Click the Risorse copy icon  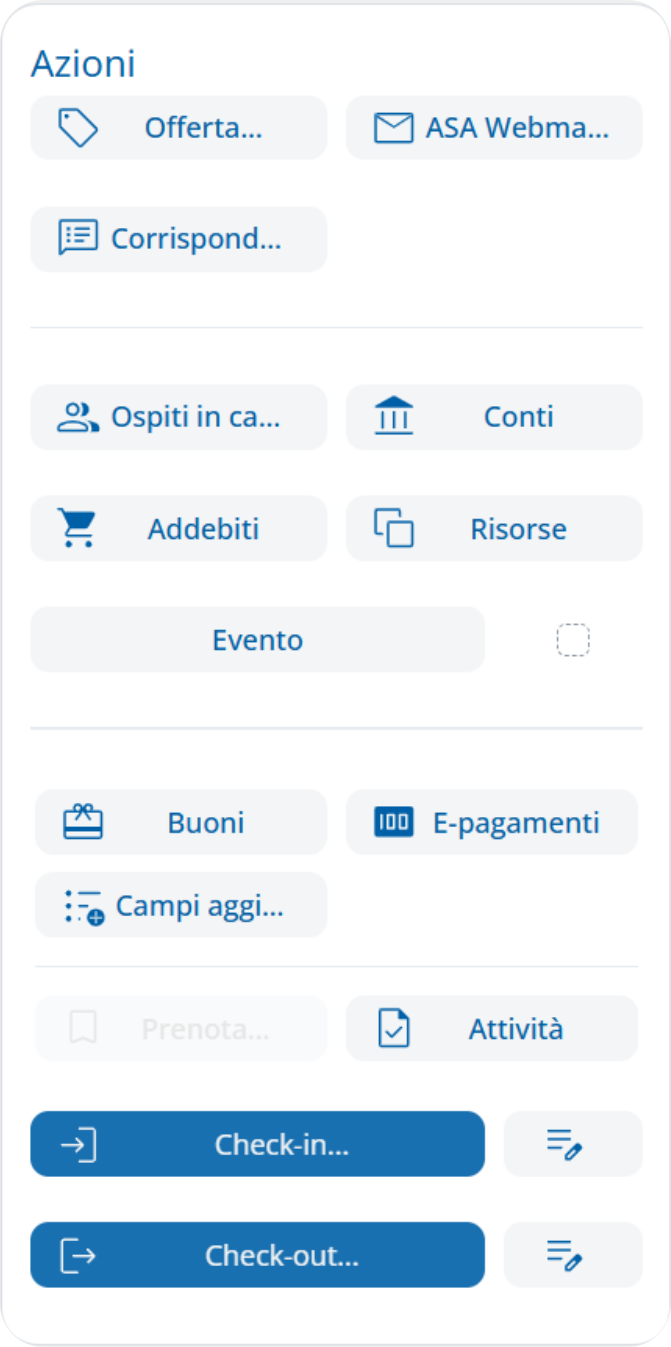tap(393, 528)
